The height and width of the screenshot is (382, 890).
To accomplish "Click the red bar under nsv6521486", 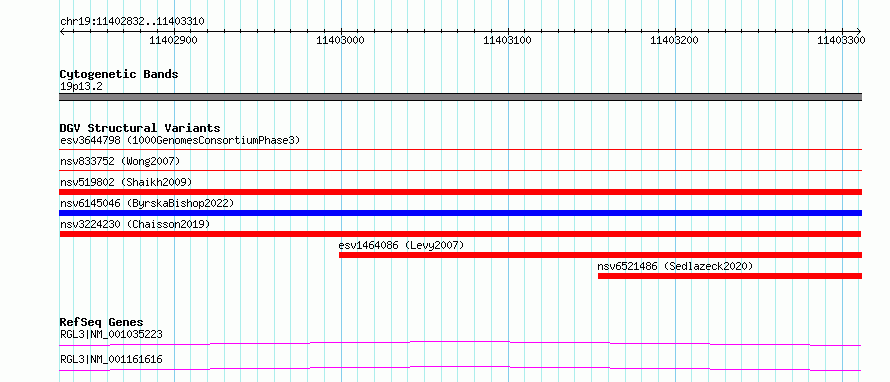I will [x=730, y=276].
